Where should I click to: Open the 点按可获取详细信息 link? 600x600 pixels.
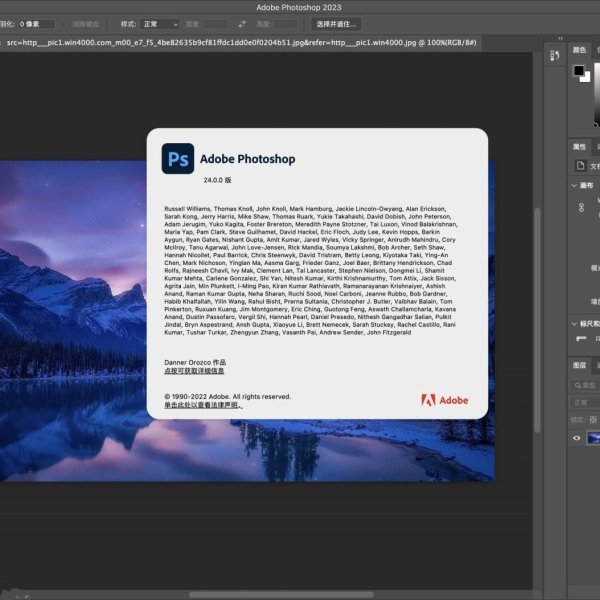point(194,371)
